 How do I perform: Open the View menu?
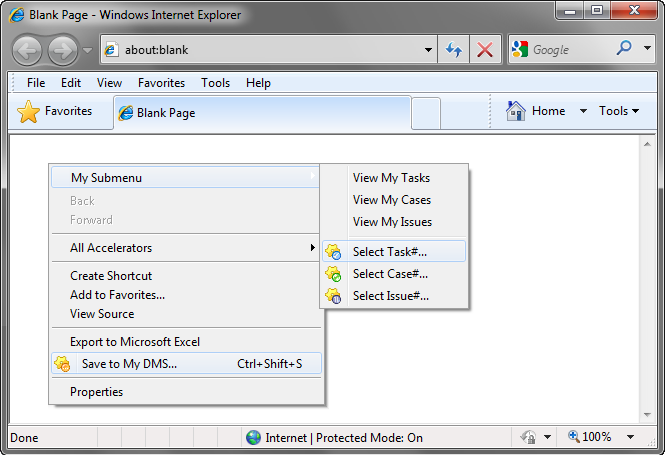(109, 83)
